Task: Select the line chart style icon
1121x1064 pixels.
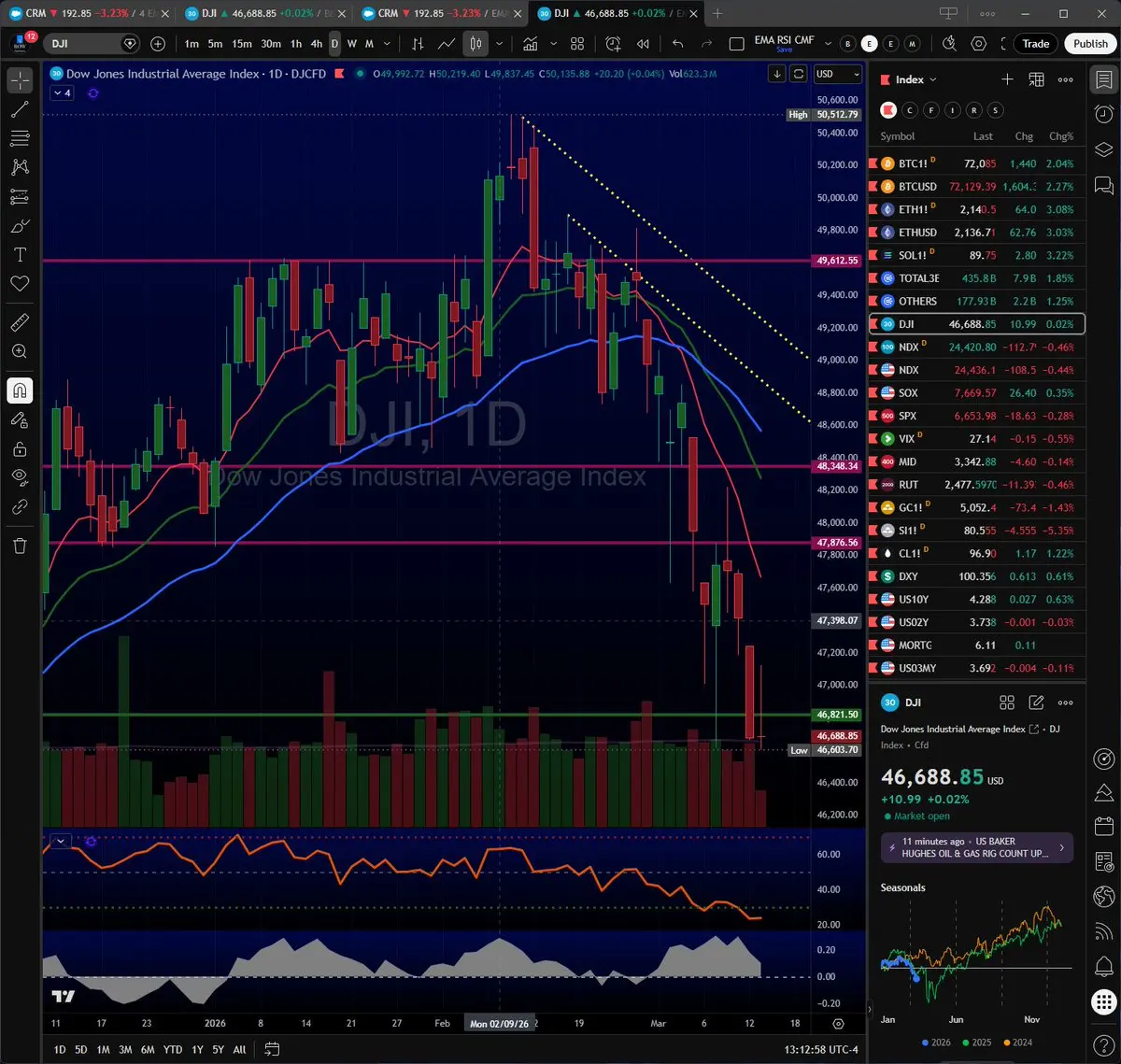Action: coord(447,44)
